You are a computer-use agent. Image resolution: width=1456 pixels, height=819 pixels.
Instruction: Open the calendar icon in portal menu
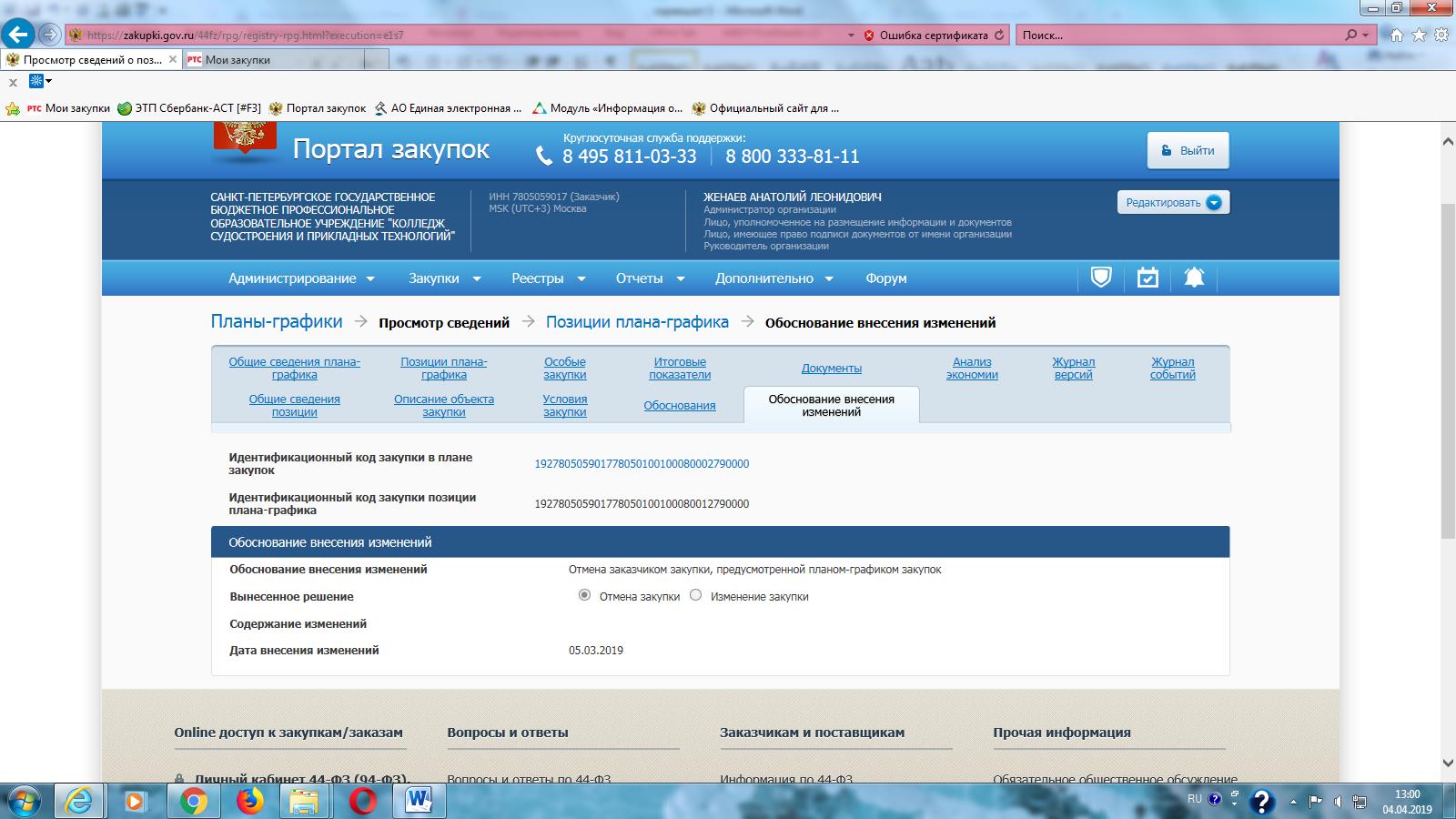click(1148, 278)
